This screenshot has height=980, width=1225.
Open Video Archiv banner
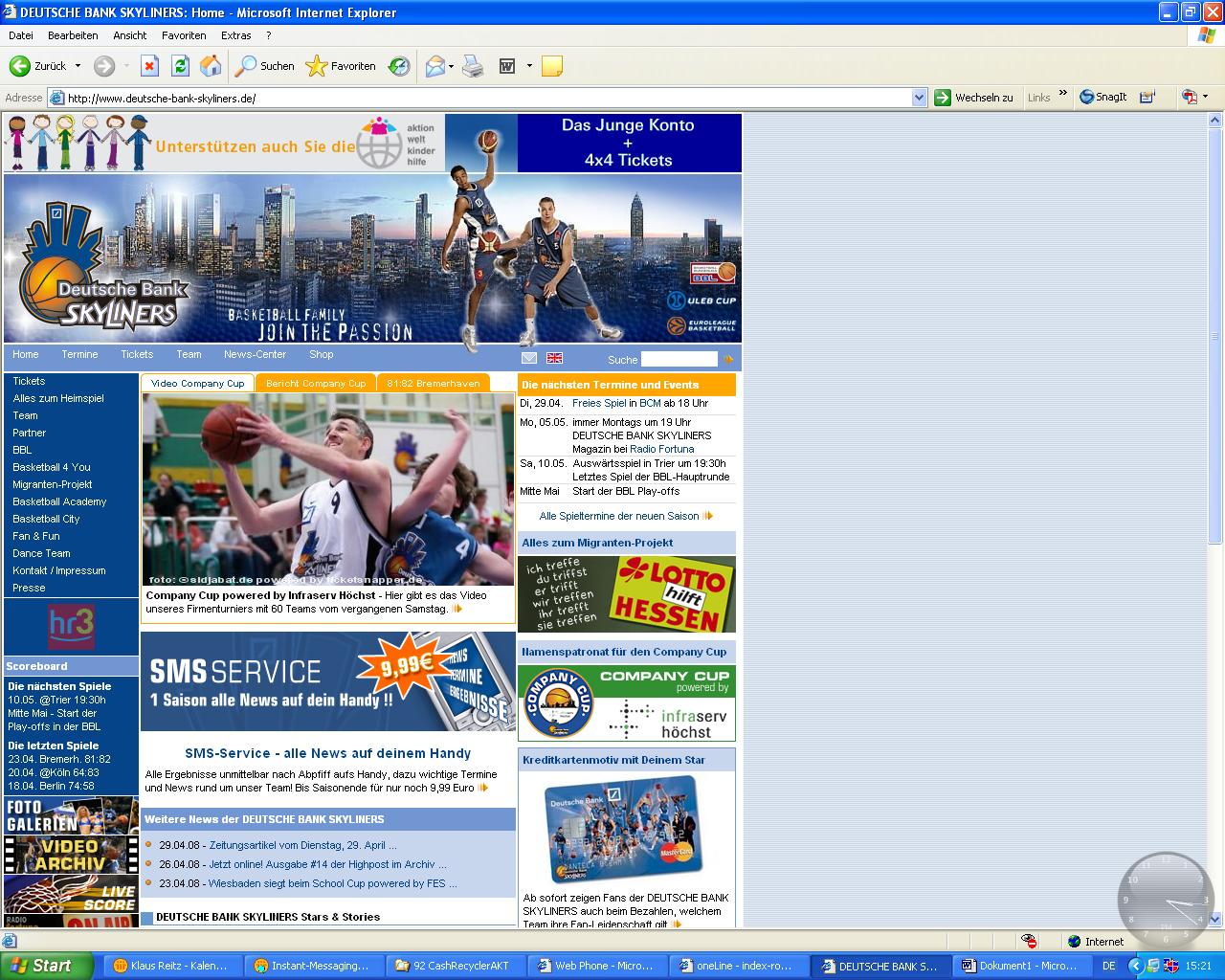click(71, 855)
